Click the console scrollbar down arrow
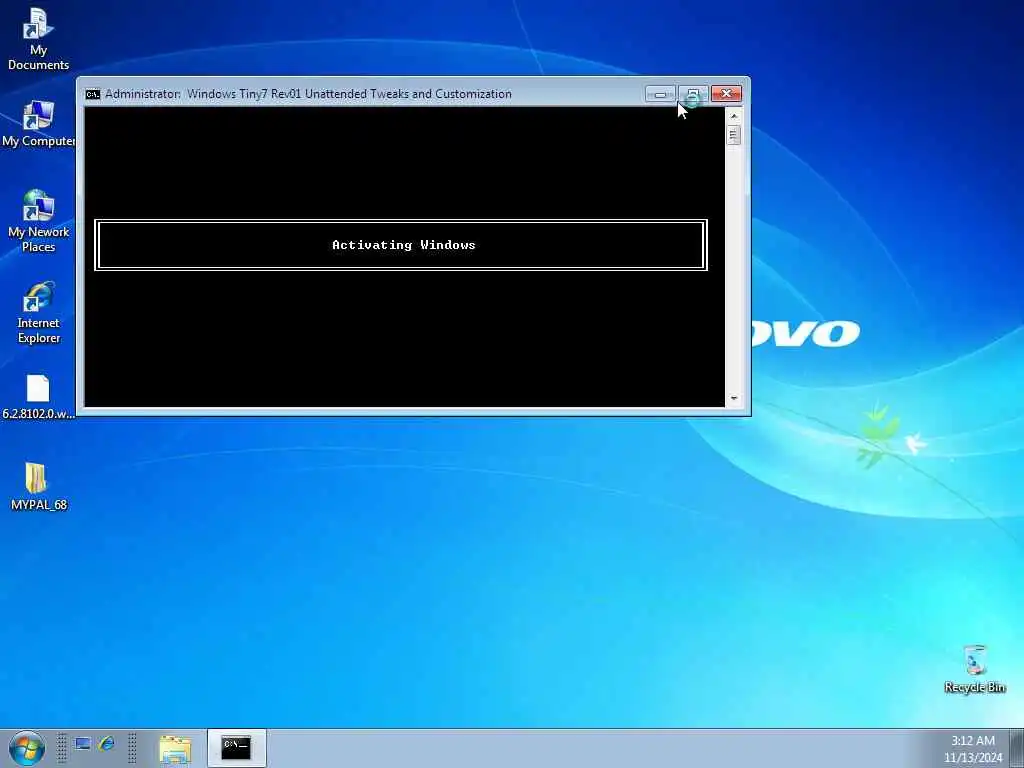The width and height of the screenshot is (1024, 768). click(x=733, y=398)
